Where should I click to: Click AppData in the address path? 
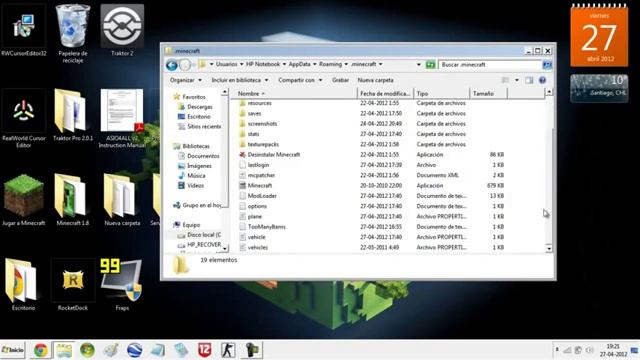(x=299, y=64)
